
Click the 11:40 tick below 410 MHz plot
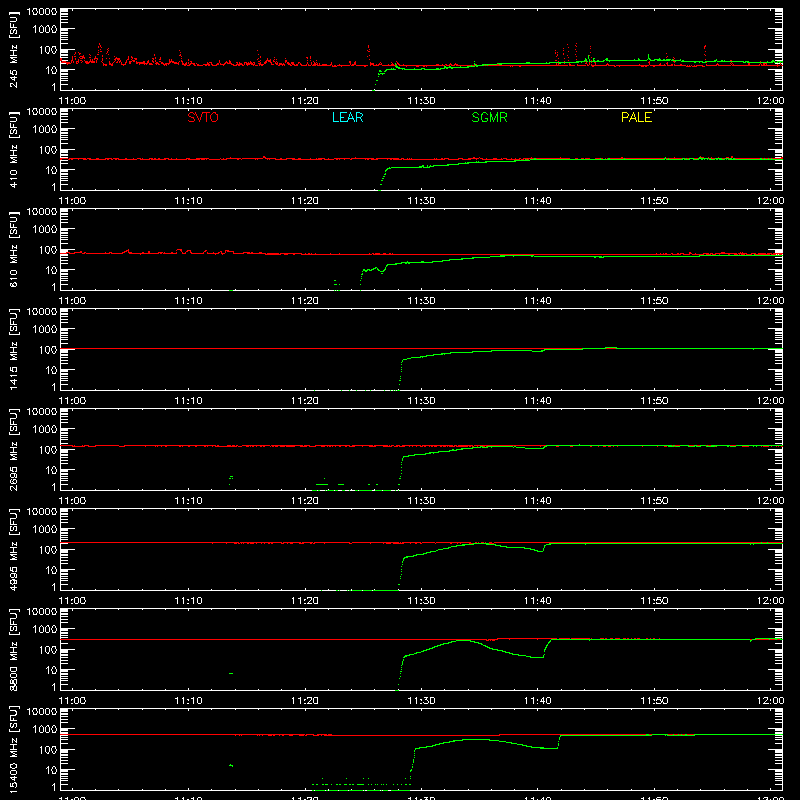pyautogui.click(x=538, y=201)
